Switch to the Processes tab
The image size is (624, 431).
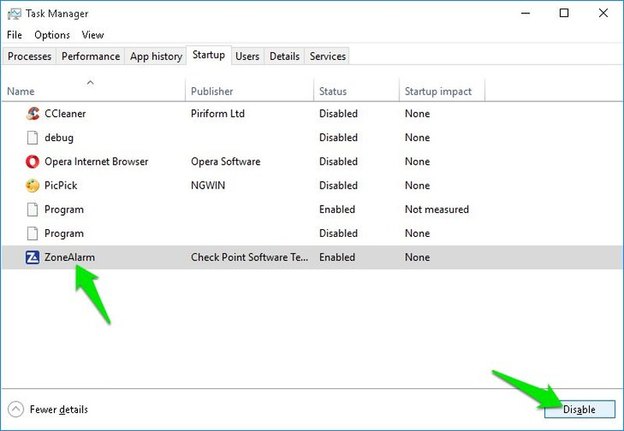click(x=30, y=56)
